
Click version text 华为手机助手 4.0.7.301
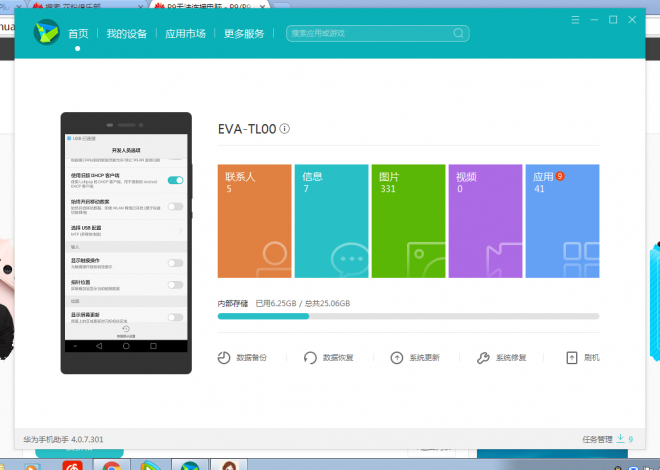pyautogui.click(x=63, y=439)
